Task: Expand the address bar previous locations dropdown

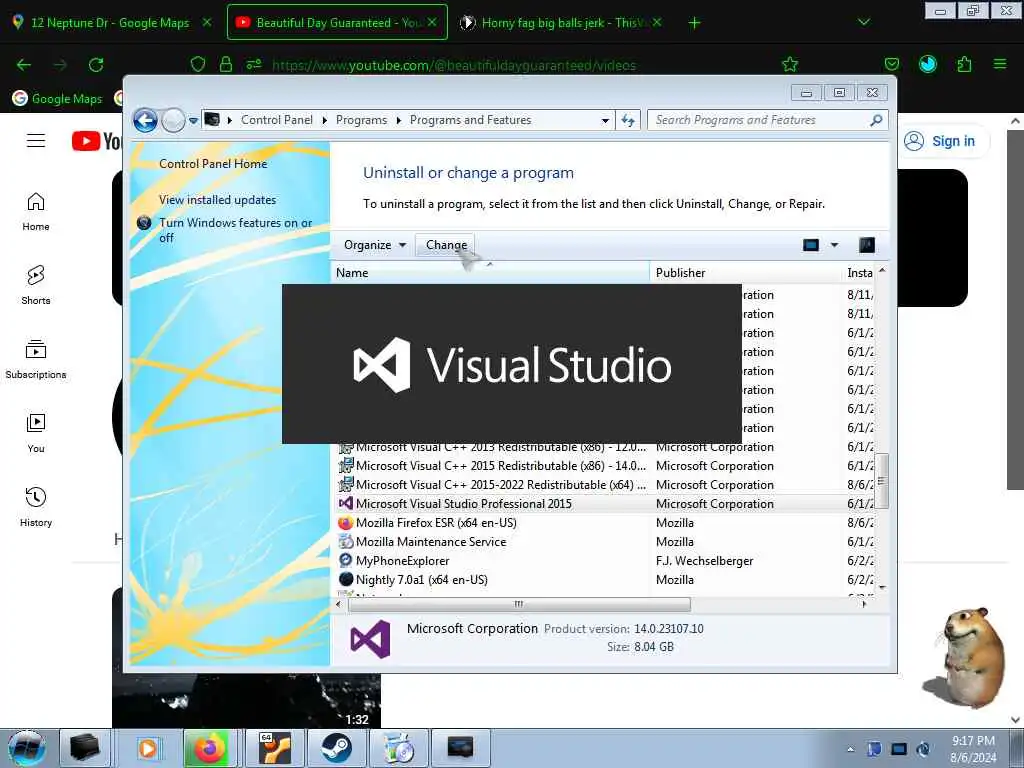Action: pos(605,121)
